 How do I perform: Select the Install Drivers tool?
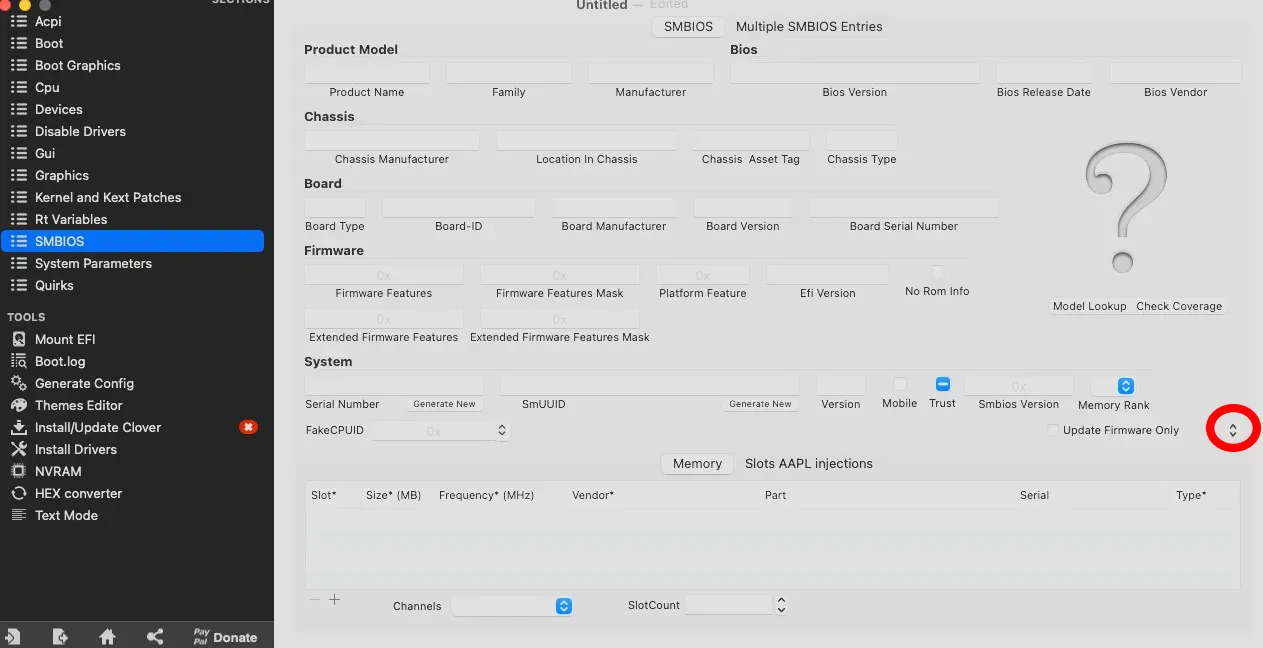click(x=75, y=449)
